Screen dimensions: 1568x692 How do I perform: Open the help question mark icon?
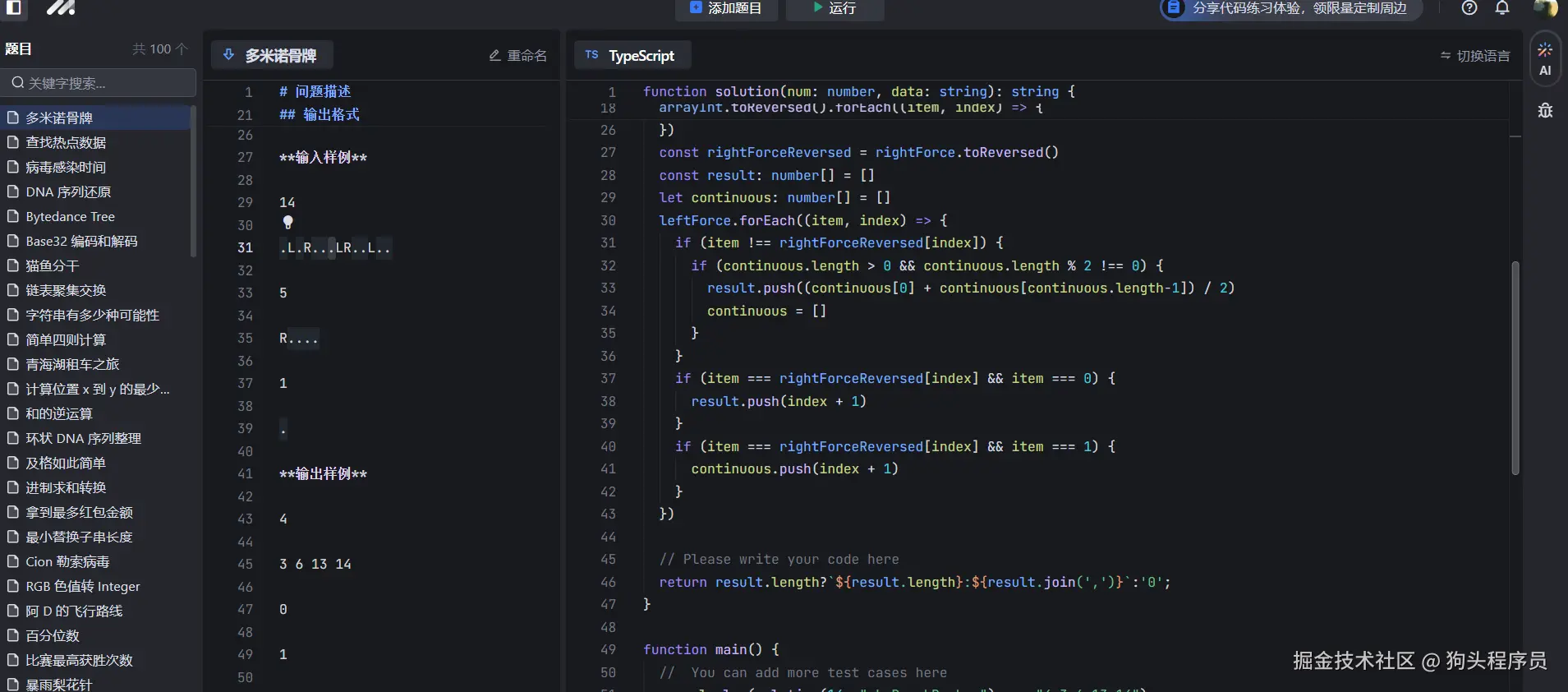(1469, 8)
